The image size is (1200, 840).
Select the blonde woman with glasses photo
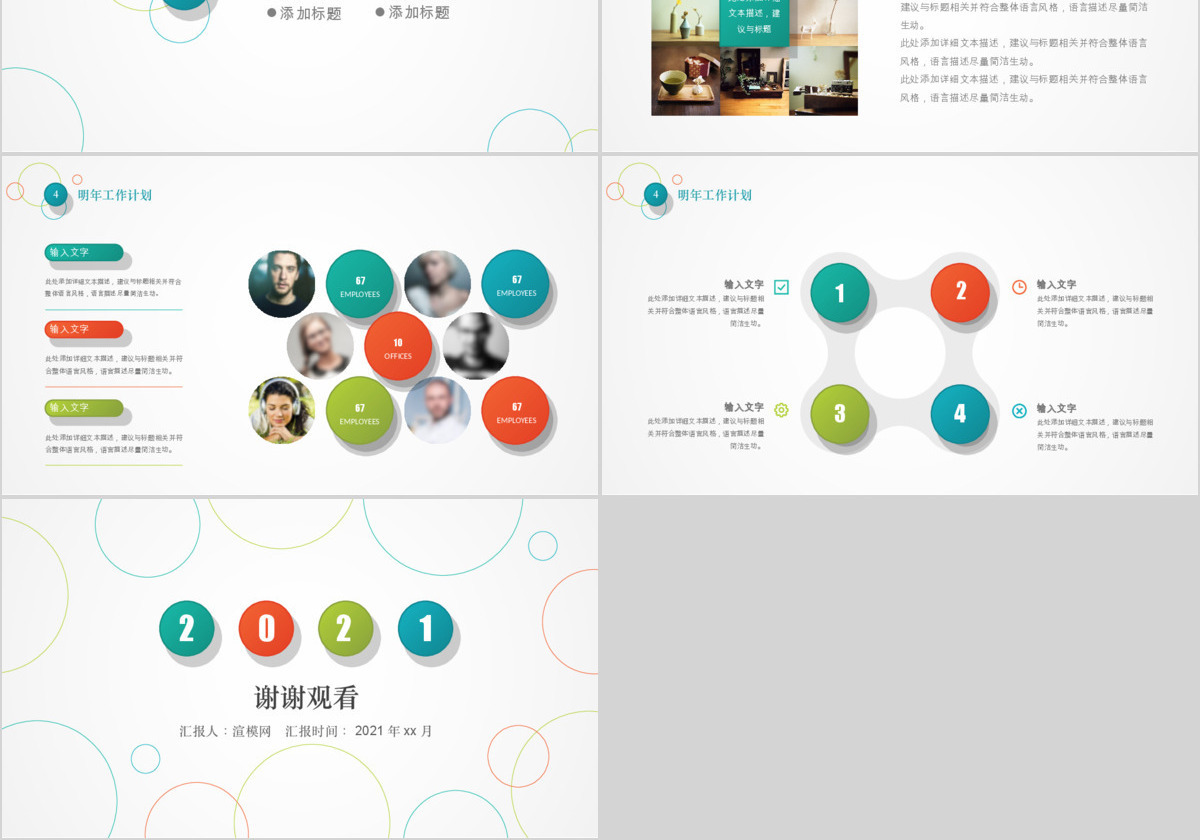point(320,346)
